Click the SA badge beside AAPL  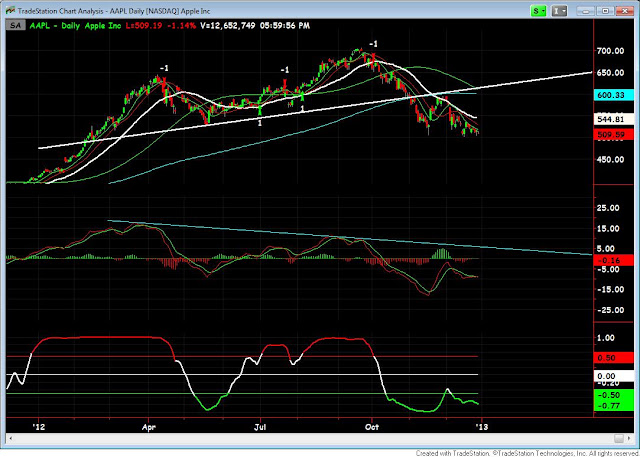click(x=16, y=25)
